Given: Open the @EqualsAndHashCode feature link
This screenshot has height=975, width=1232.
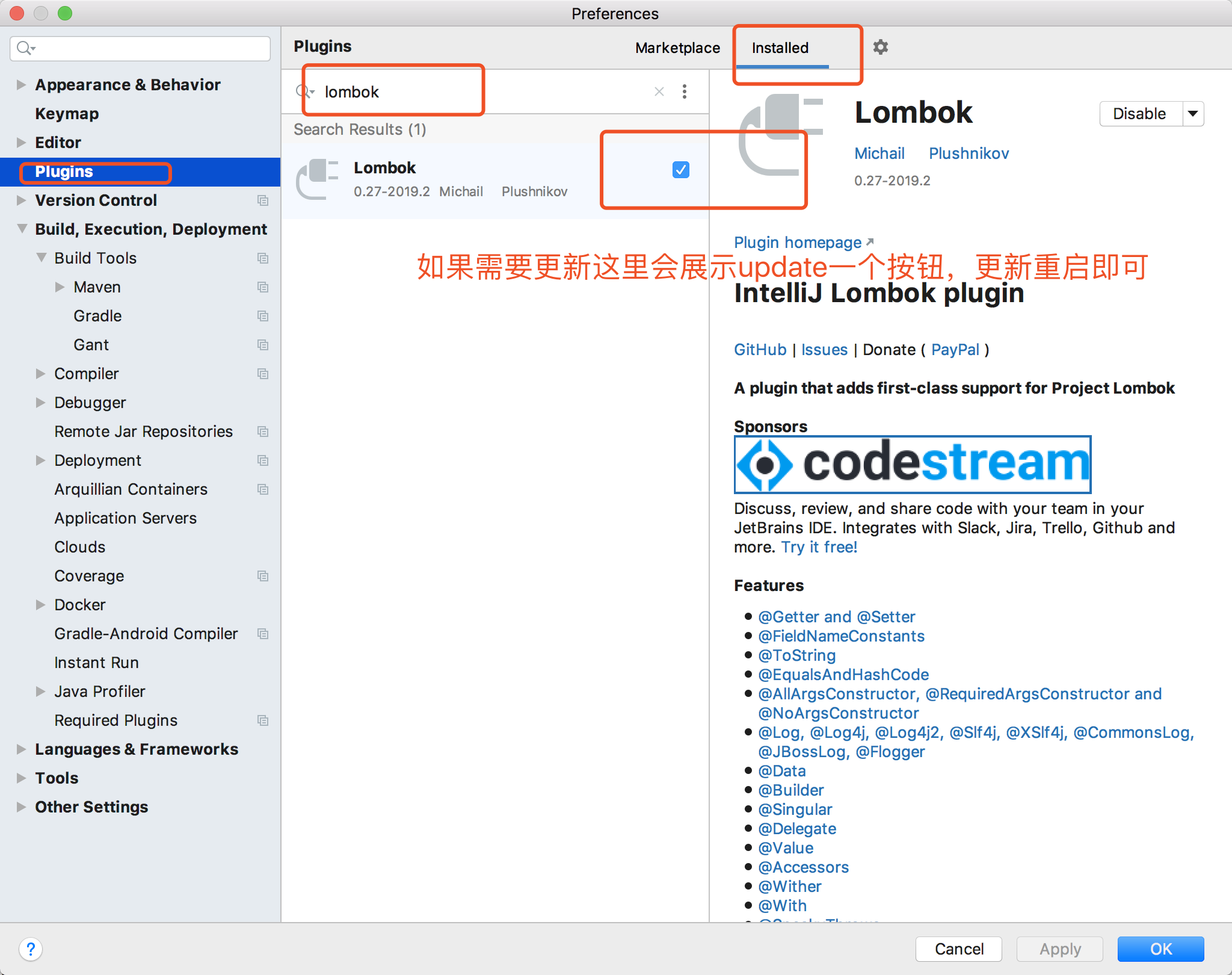Looking at the screenshot, I should click(843, 675).
